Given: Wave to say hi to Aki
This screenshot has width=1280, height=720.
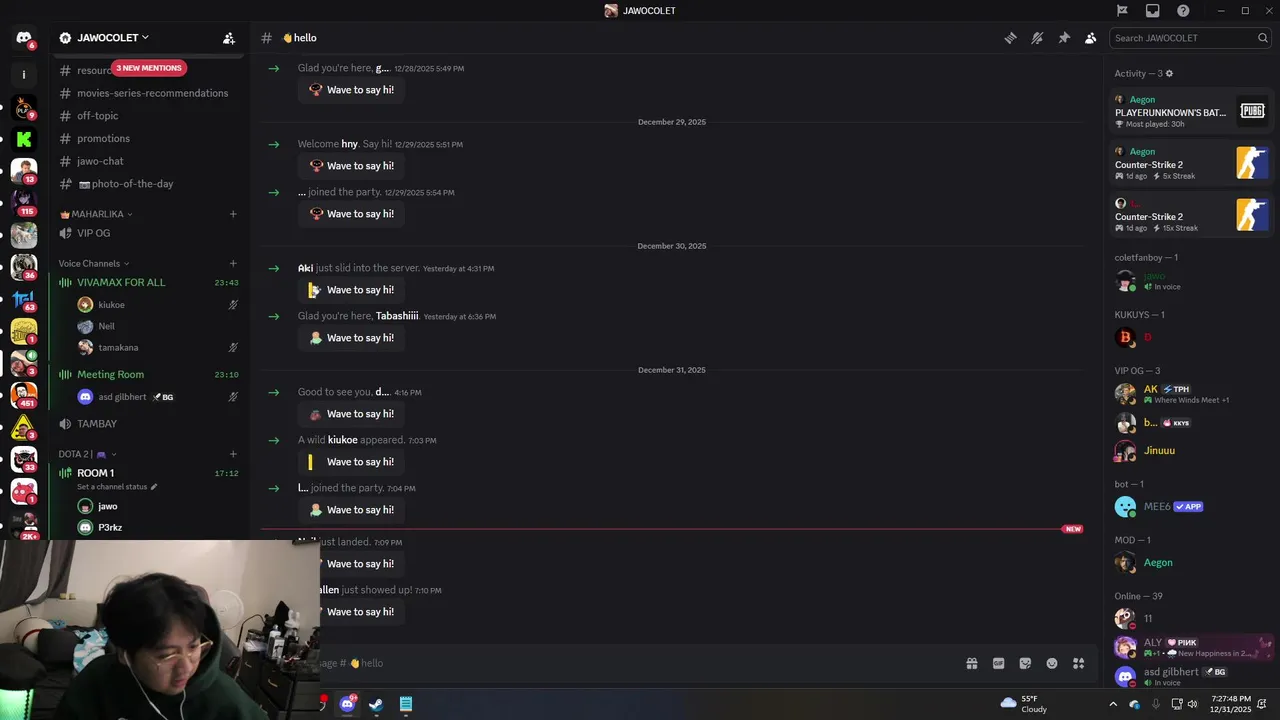Looking at the screenshot, I should 351,290.
